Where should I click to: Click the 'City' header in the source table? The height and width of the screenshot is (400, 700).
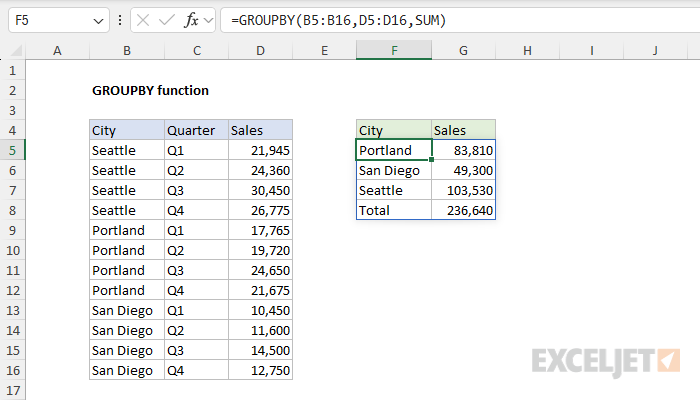tap(127, 130)
